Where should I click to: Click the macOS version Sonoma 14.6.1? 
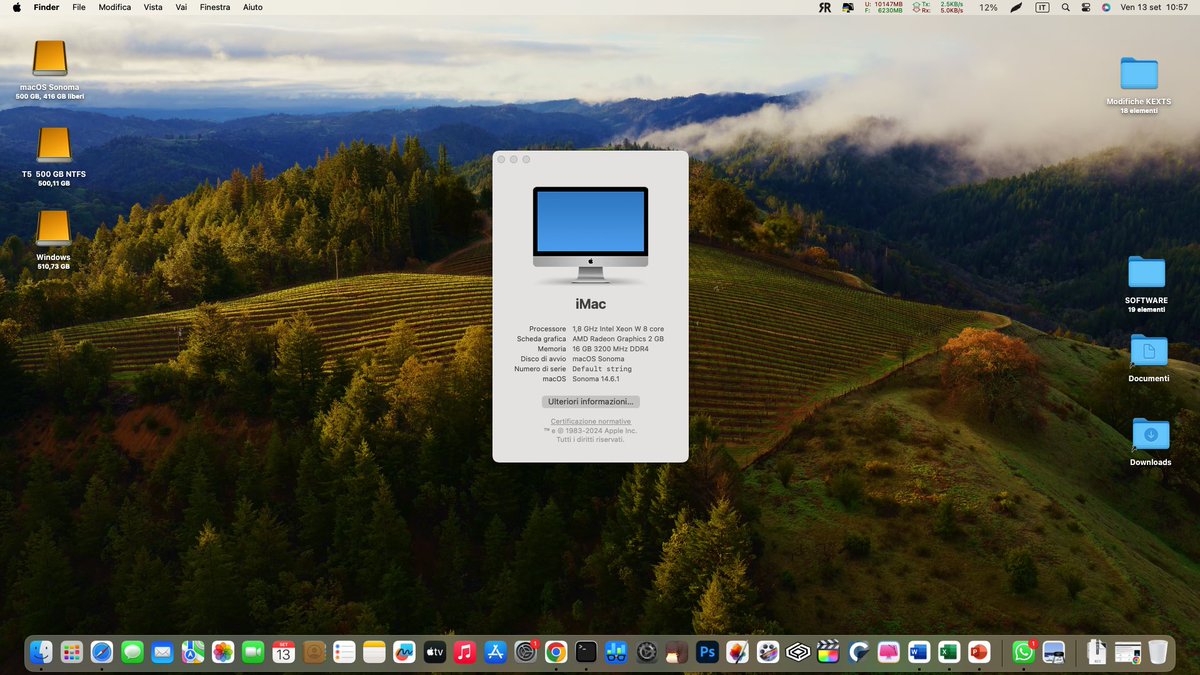click(596, 379)
